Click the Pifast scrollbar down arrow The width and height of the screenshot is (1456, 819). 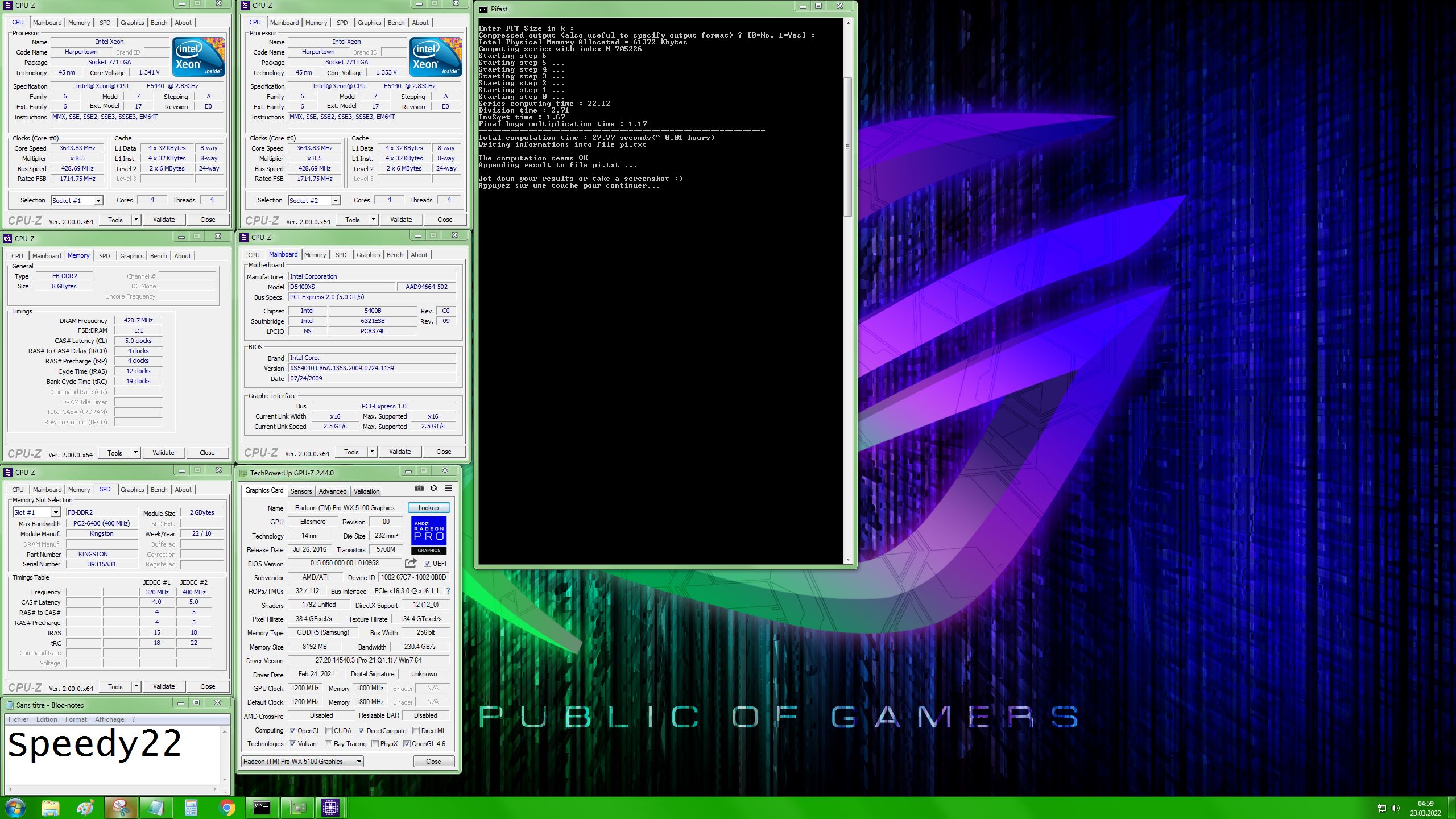click(847, 560)
